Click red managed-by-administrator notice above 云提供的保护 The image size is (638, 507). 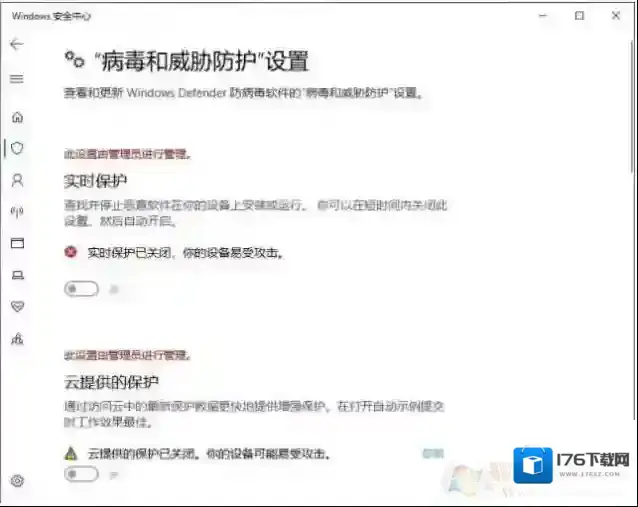pyautogui.click(x=127, y=355)
